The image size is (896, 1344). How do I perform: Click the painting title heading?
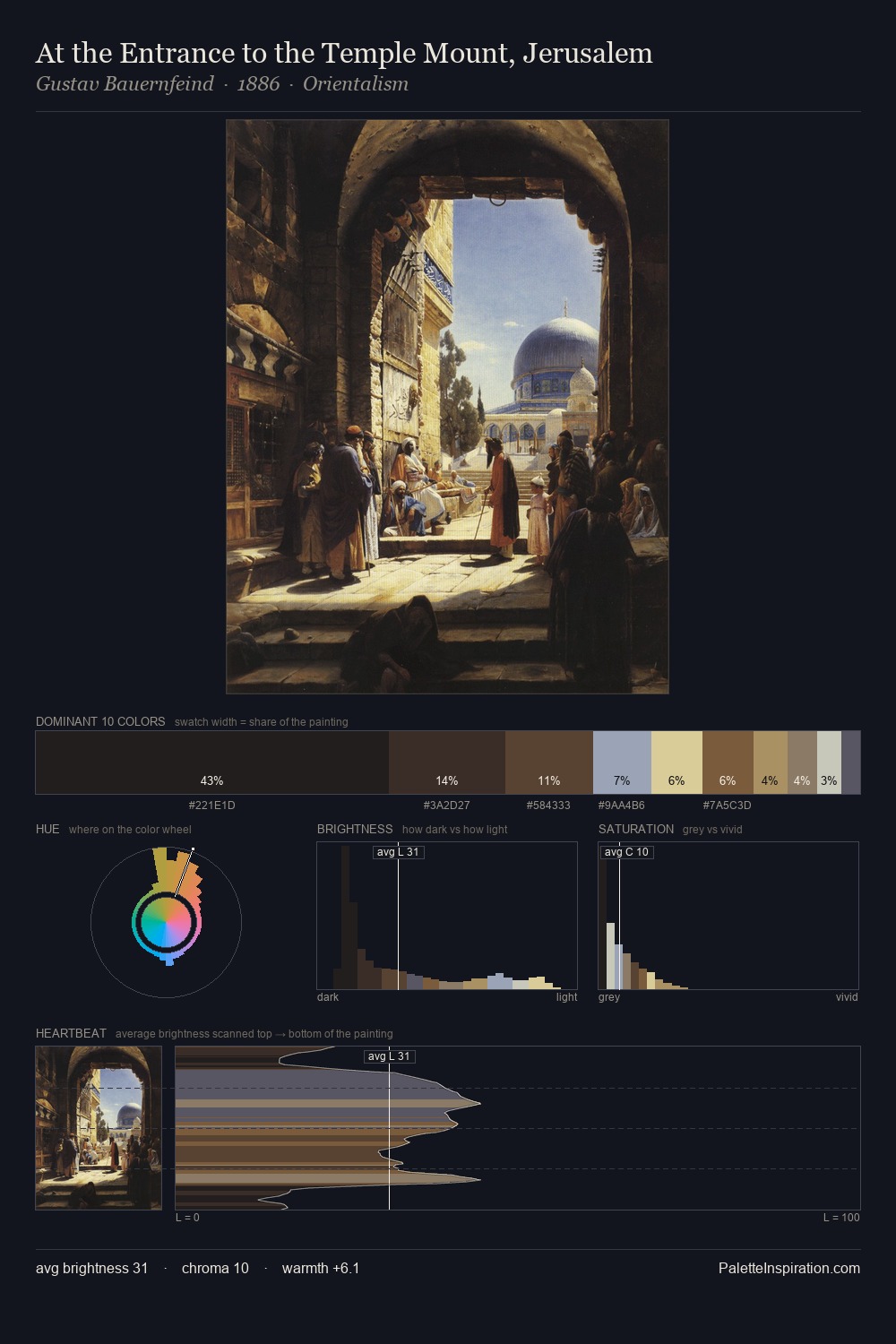(344, 54)
